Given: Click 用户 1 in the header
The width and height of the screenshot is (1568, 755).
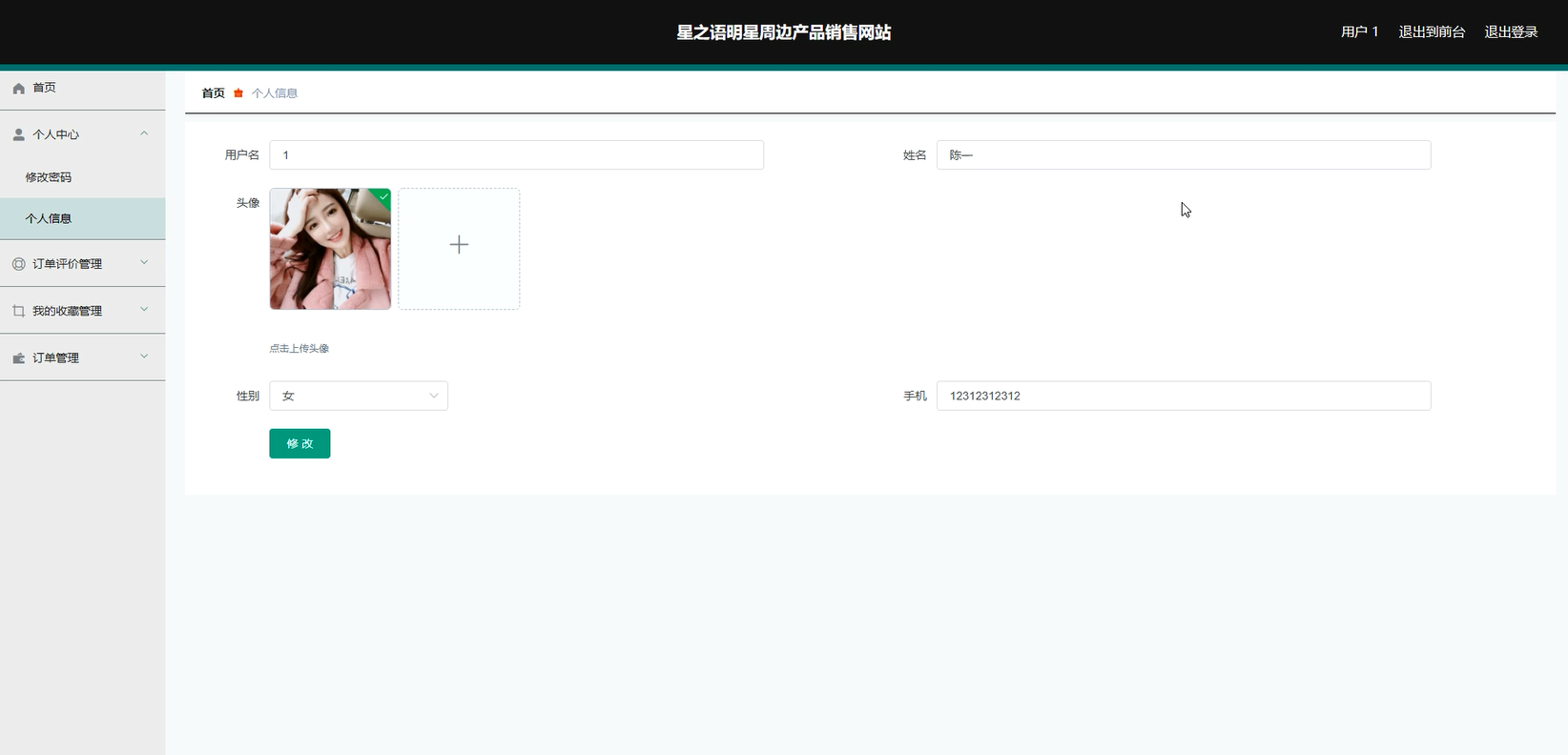Looking at the screenshot, I should [x=1359, y=32].
